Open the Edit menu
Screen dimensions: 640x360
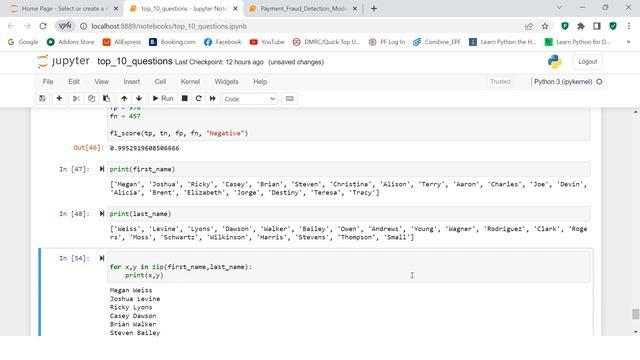pos(74,82)
